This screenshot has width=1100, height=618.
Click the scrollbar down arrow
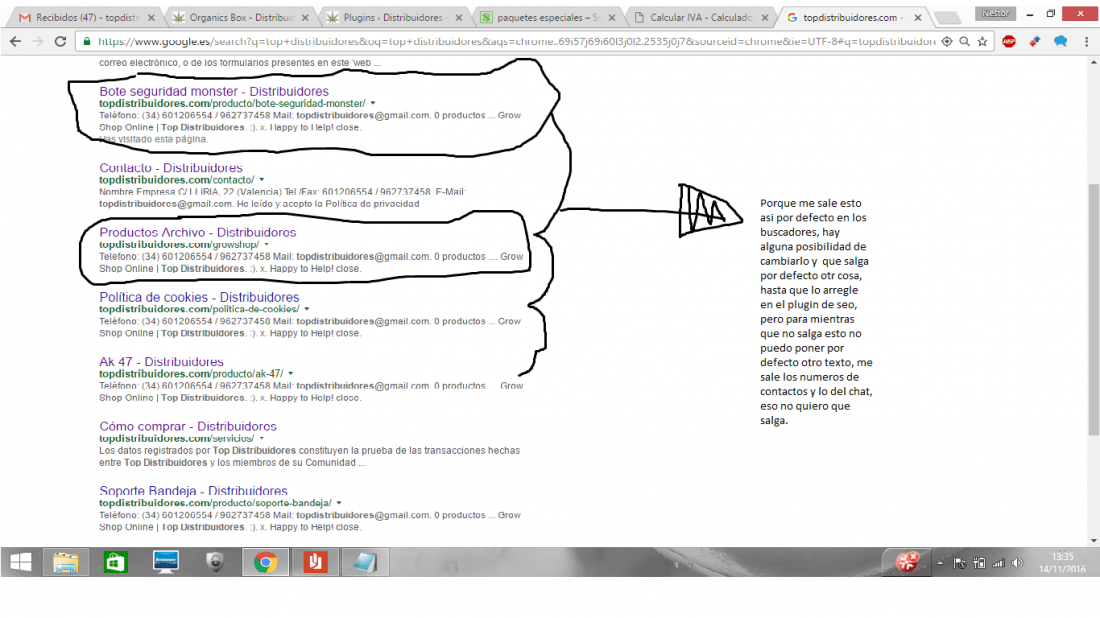point(1094,541)
